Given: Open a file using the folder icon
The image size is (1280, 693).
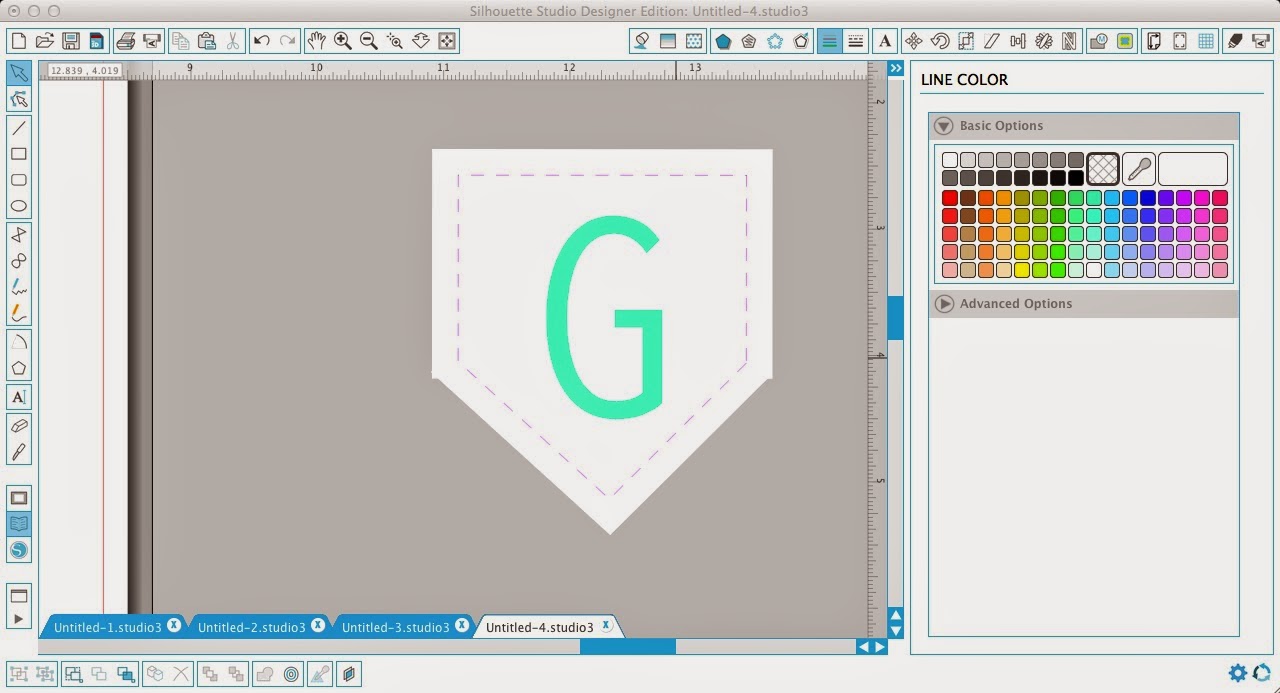Looking at the screenshot, I should tap(44, 41).
